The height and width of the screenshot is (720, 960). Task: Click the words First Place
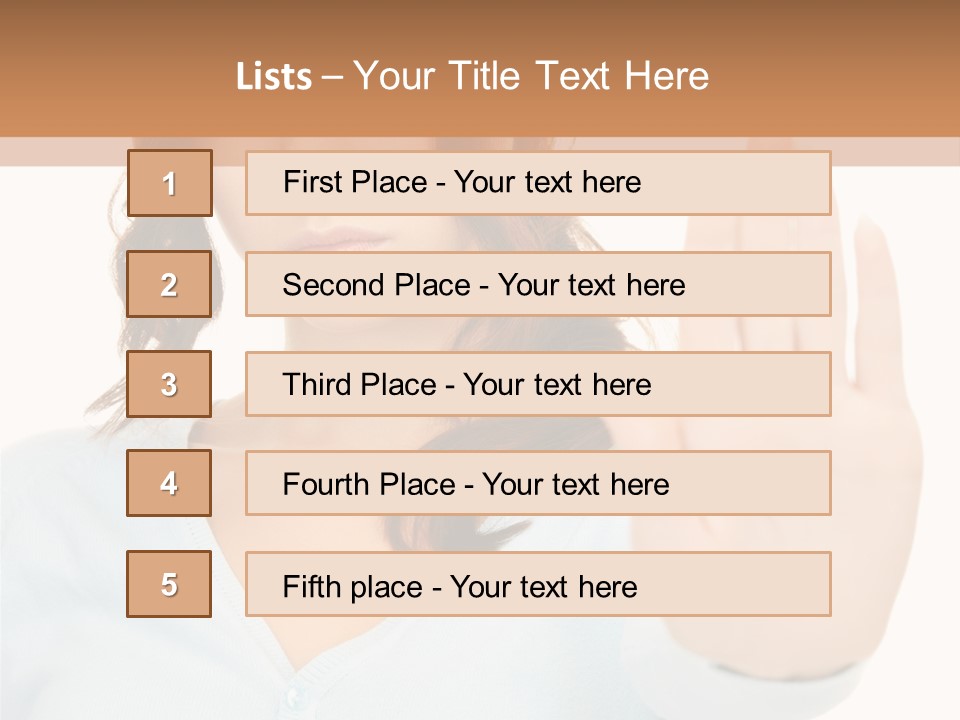[x=355, y=182]
